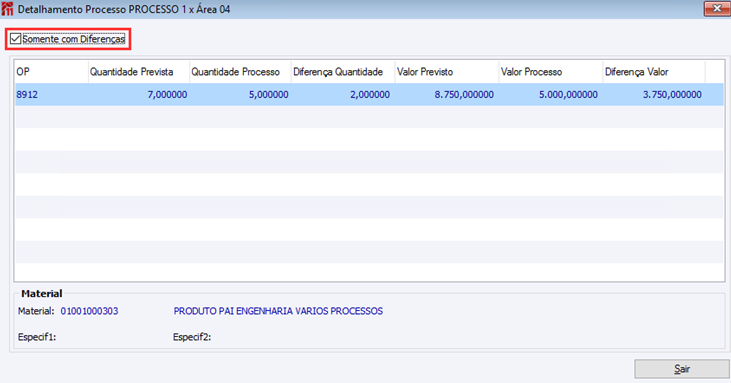Click the Valor Processo column header
This screenshot has height=383, width=731.
tap(551, 72)
